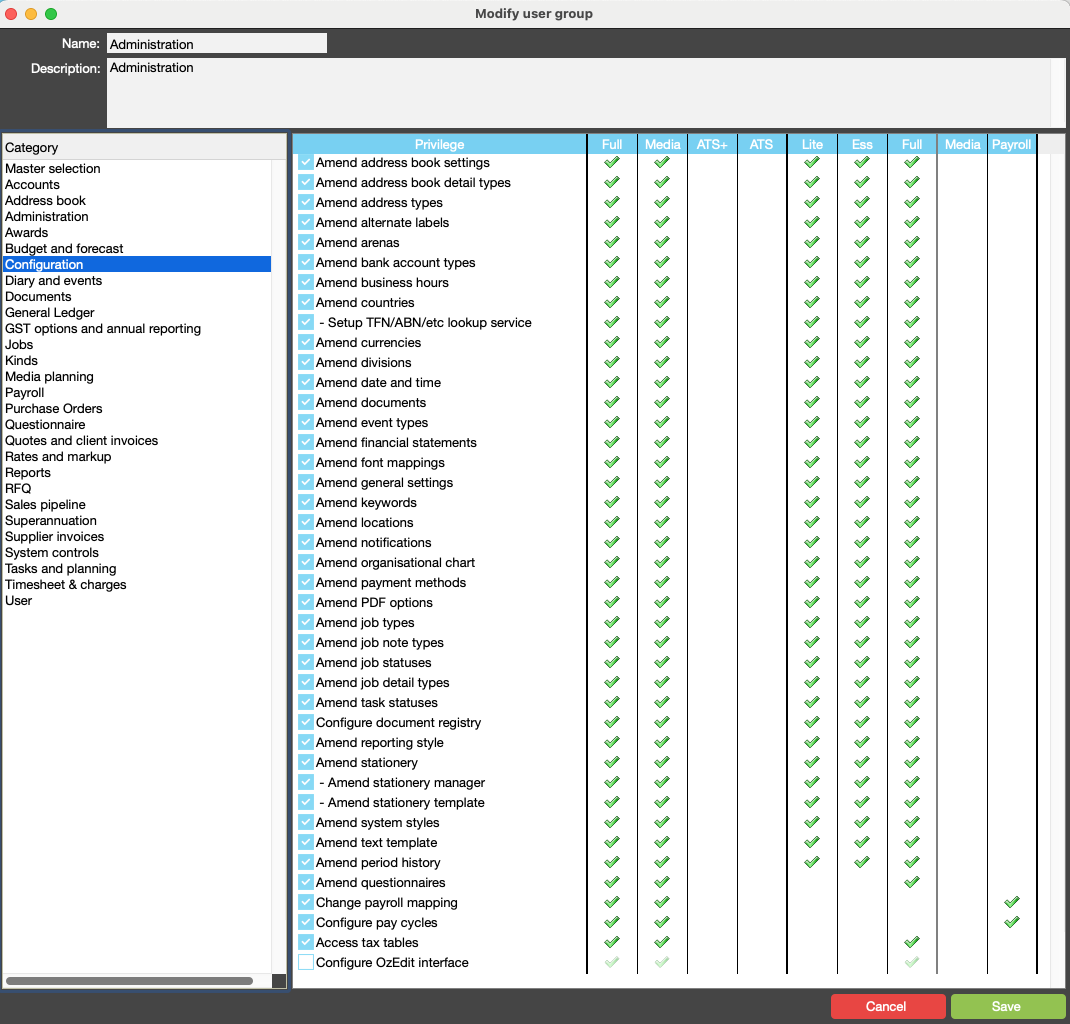Click Payroll column tick for Change payroll mapping
Viewport: 1070px width, 1024px height.
pos(1011,902)
